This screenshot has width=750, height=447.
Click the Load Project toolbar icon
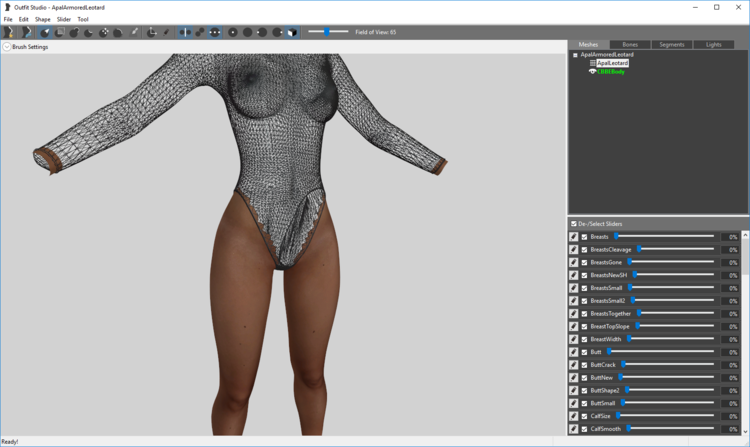(26, 32)
